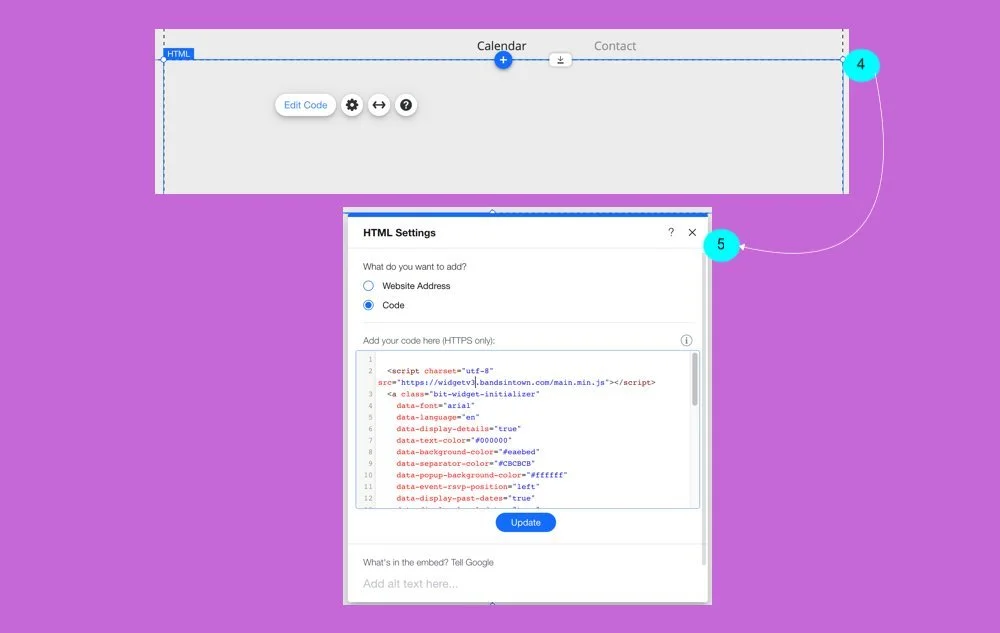1000x633 pixels.
Task: Click inside the code editor area
Action: coord(527,429)
